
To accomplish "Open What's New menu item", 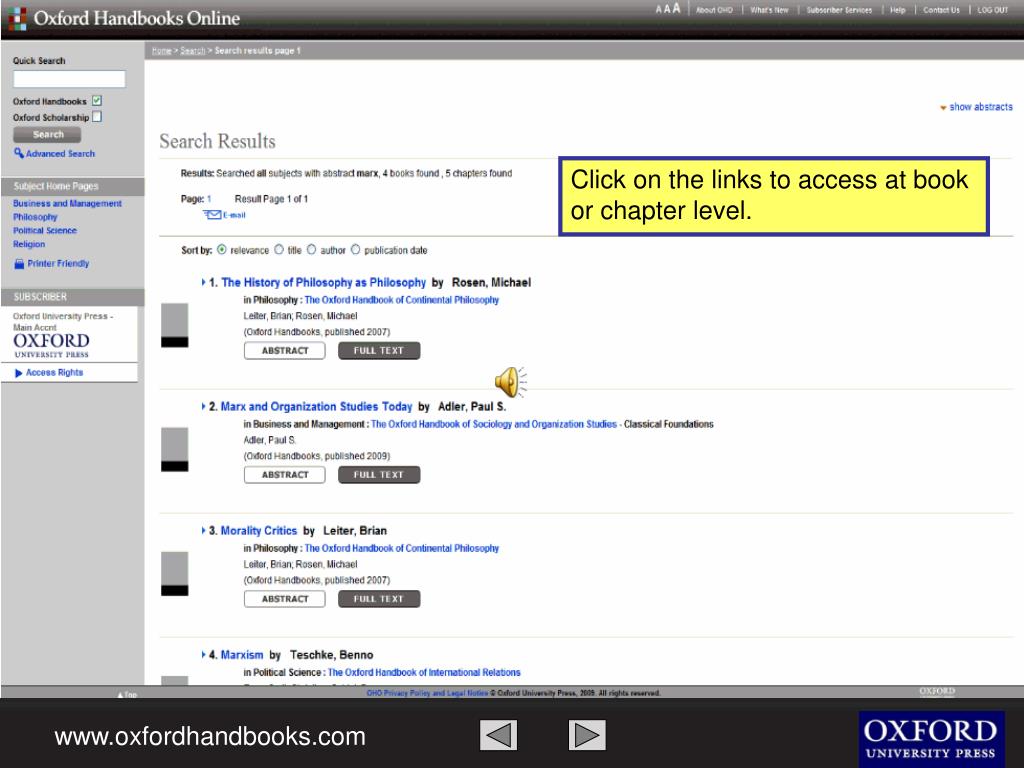I will 769,10.
